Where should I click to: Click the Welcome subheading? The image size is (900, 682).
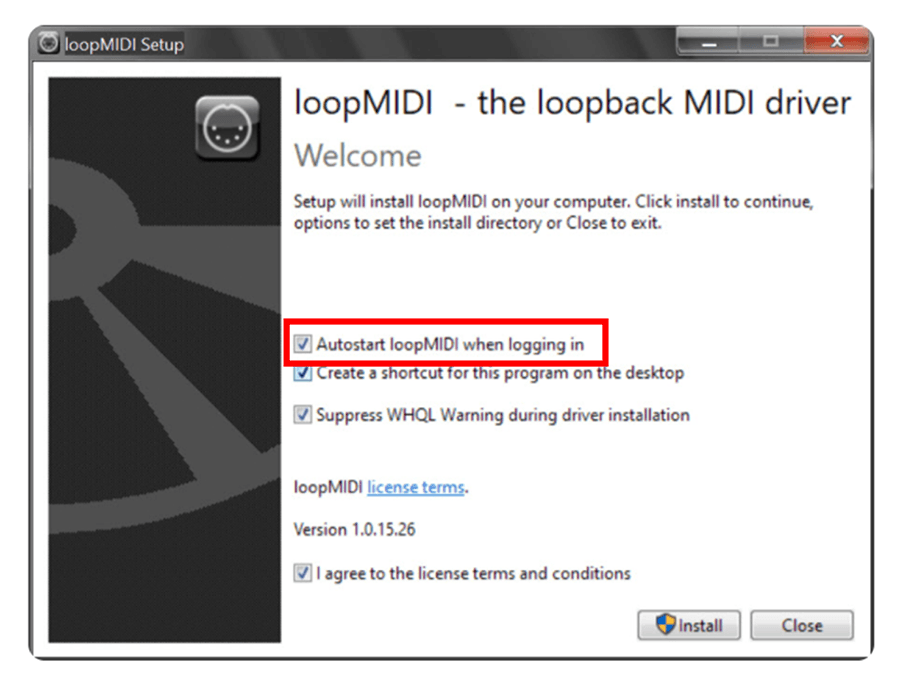point(358,156)
